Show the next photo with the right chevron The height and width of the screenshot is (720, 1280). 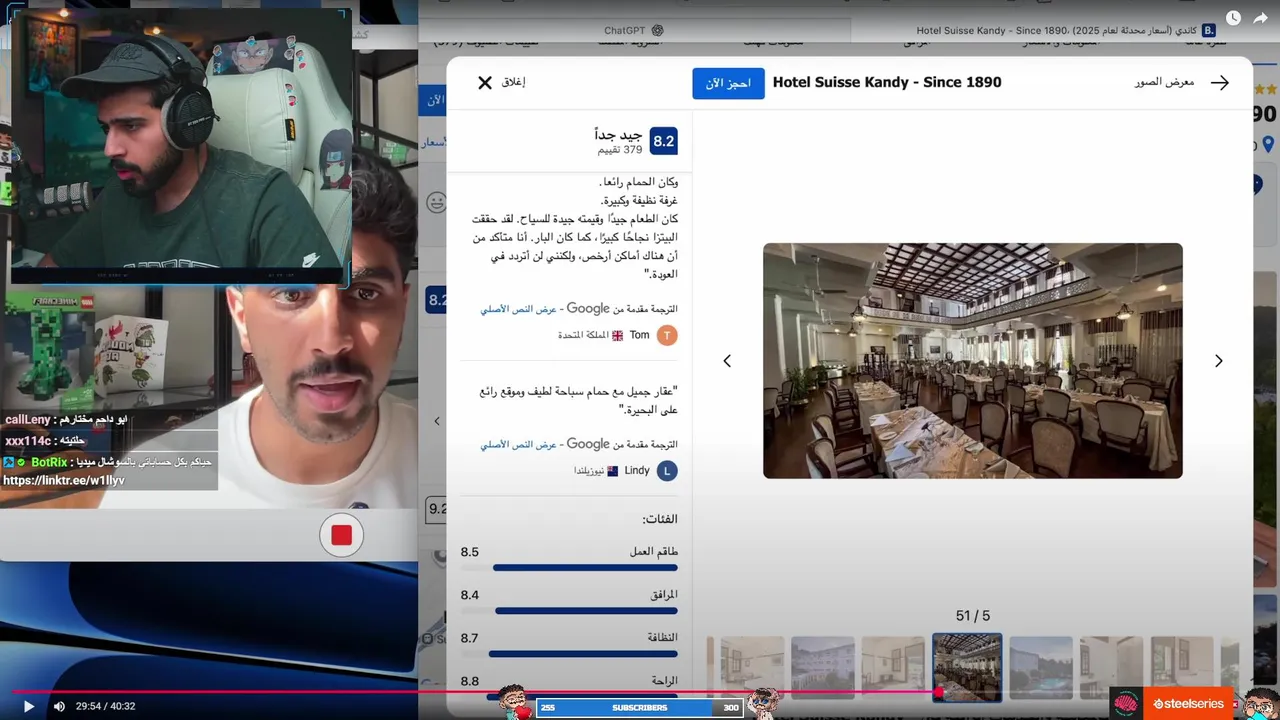point(1218,361)
